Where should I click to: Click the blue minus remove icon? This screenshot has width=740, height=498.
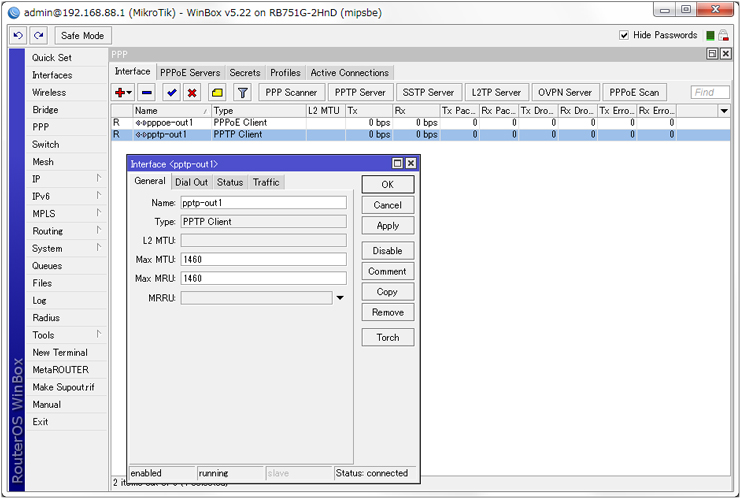[x=147, y=92]
